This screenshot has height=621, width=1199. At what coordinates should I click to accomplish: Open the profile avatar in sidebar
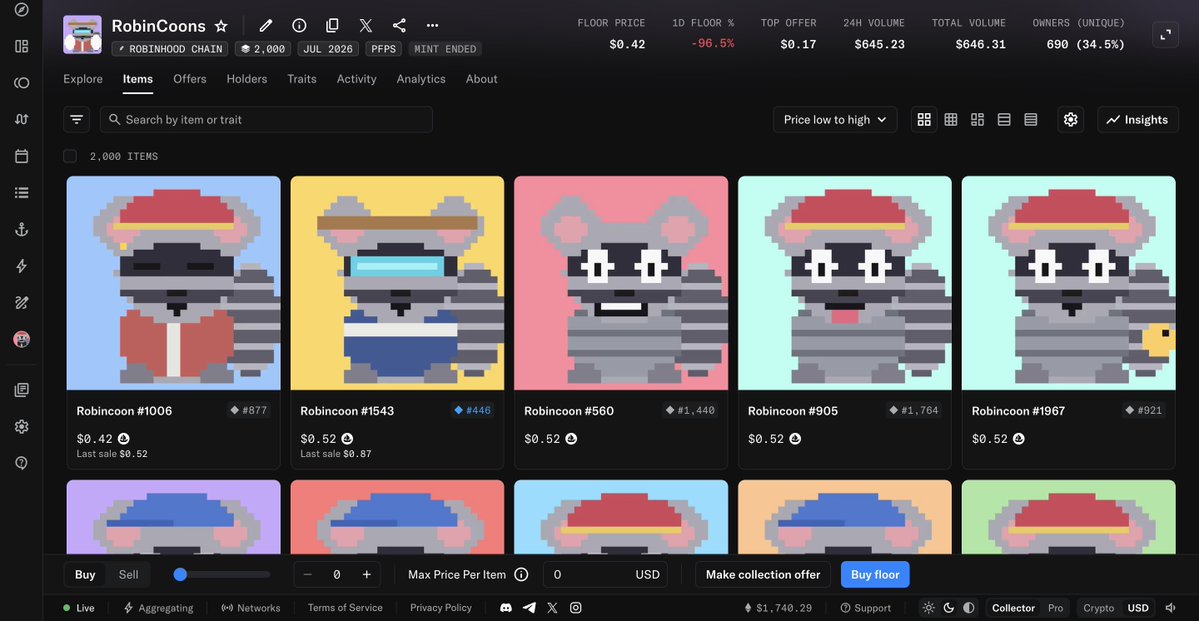[x=21, y=340]
